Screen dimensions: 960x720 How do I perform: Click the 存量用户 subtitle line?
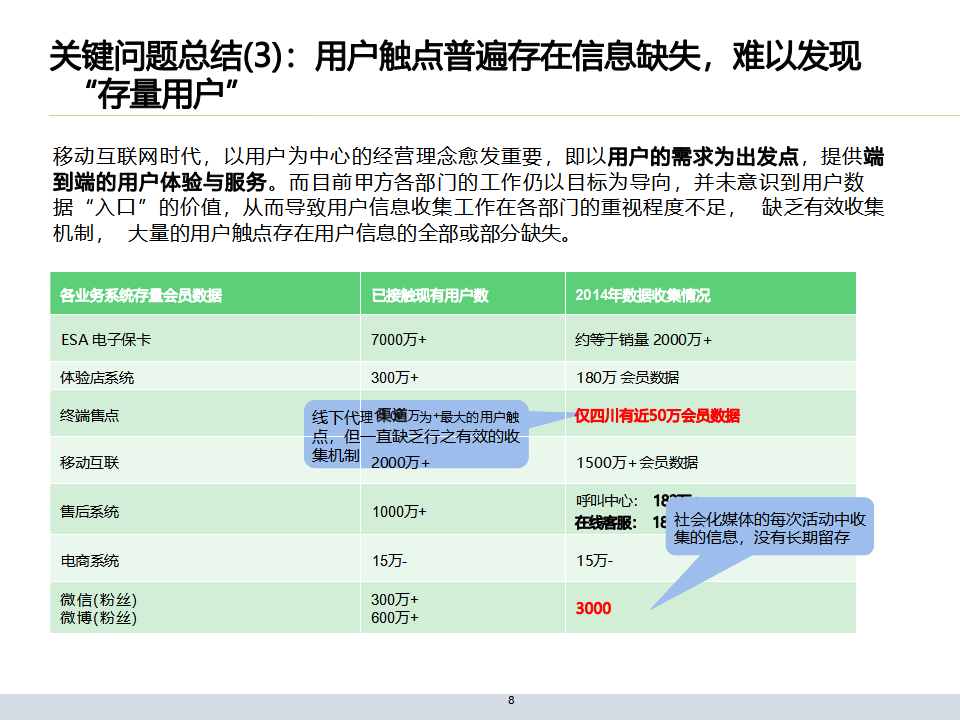coord(161,94)
